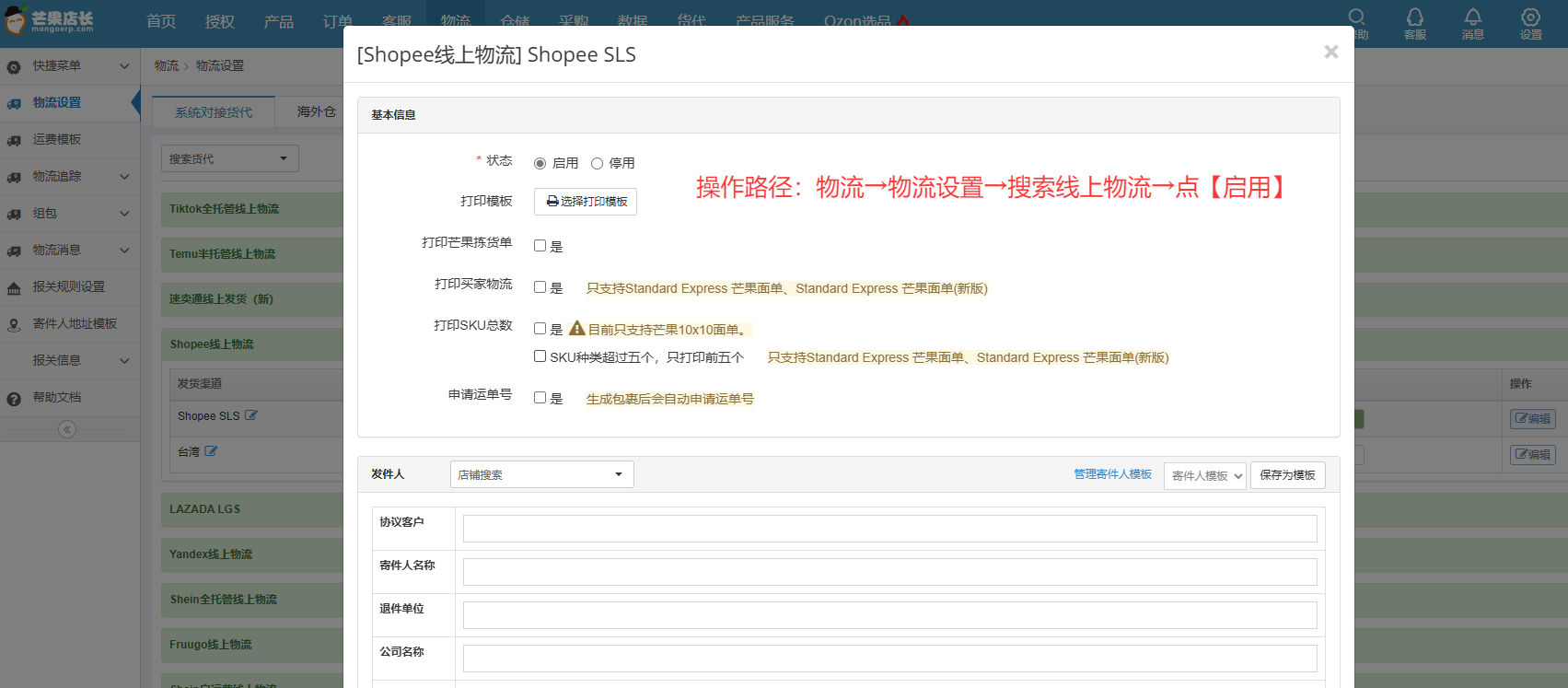Select the 停用 radio button
Viewport: 1568px width, 688px height.
pyautogui.click(x=597, y=163)
